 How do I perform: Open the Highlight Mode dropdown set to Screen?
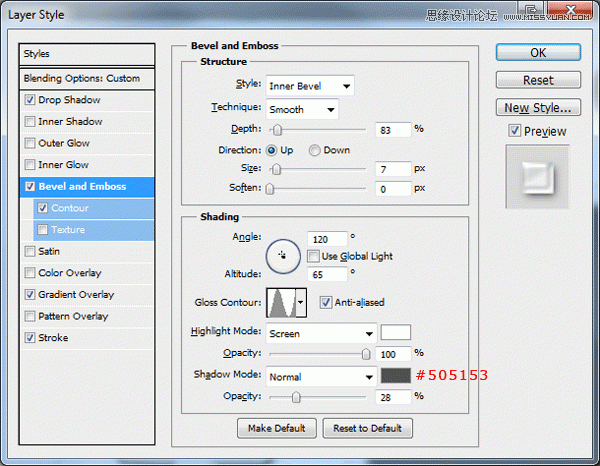320,333
